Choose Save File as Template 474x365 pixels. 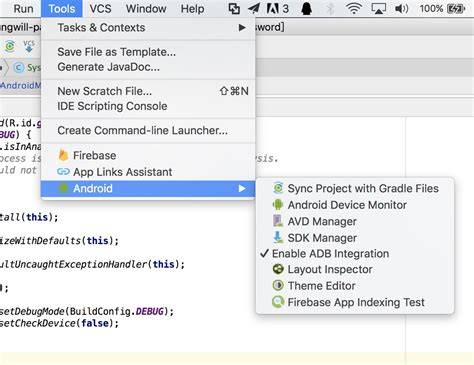click(x=148, y=52)
